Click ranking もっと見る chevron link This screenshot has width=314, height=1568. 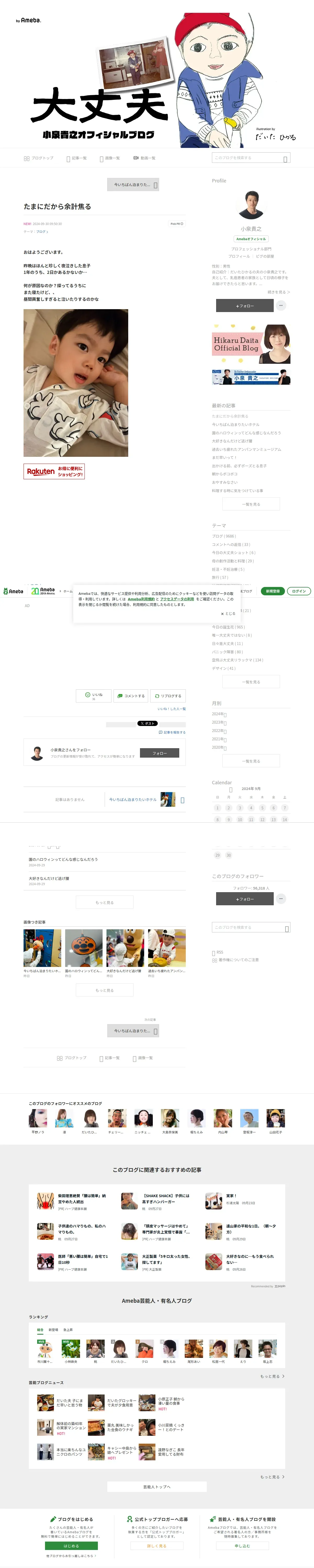(273, 1376)
